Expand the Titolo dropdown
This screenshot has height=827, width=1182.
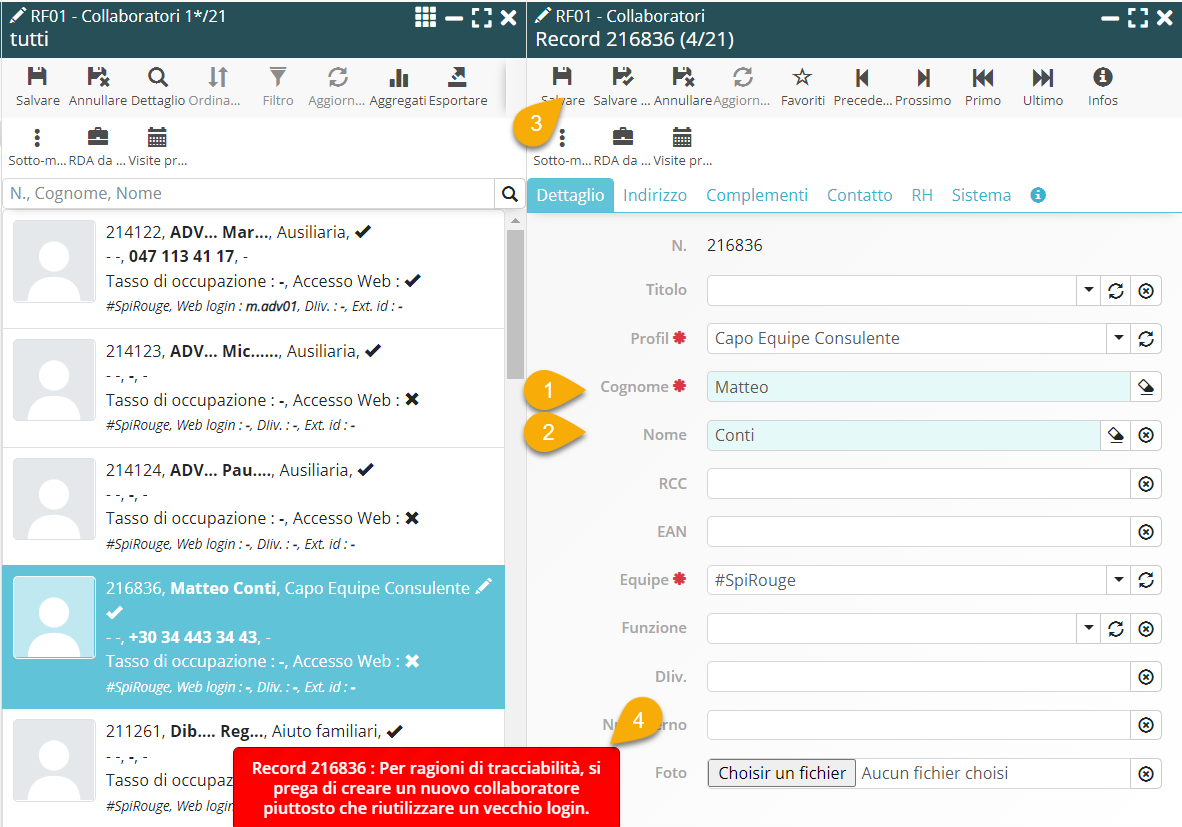point(1088,290)
